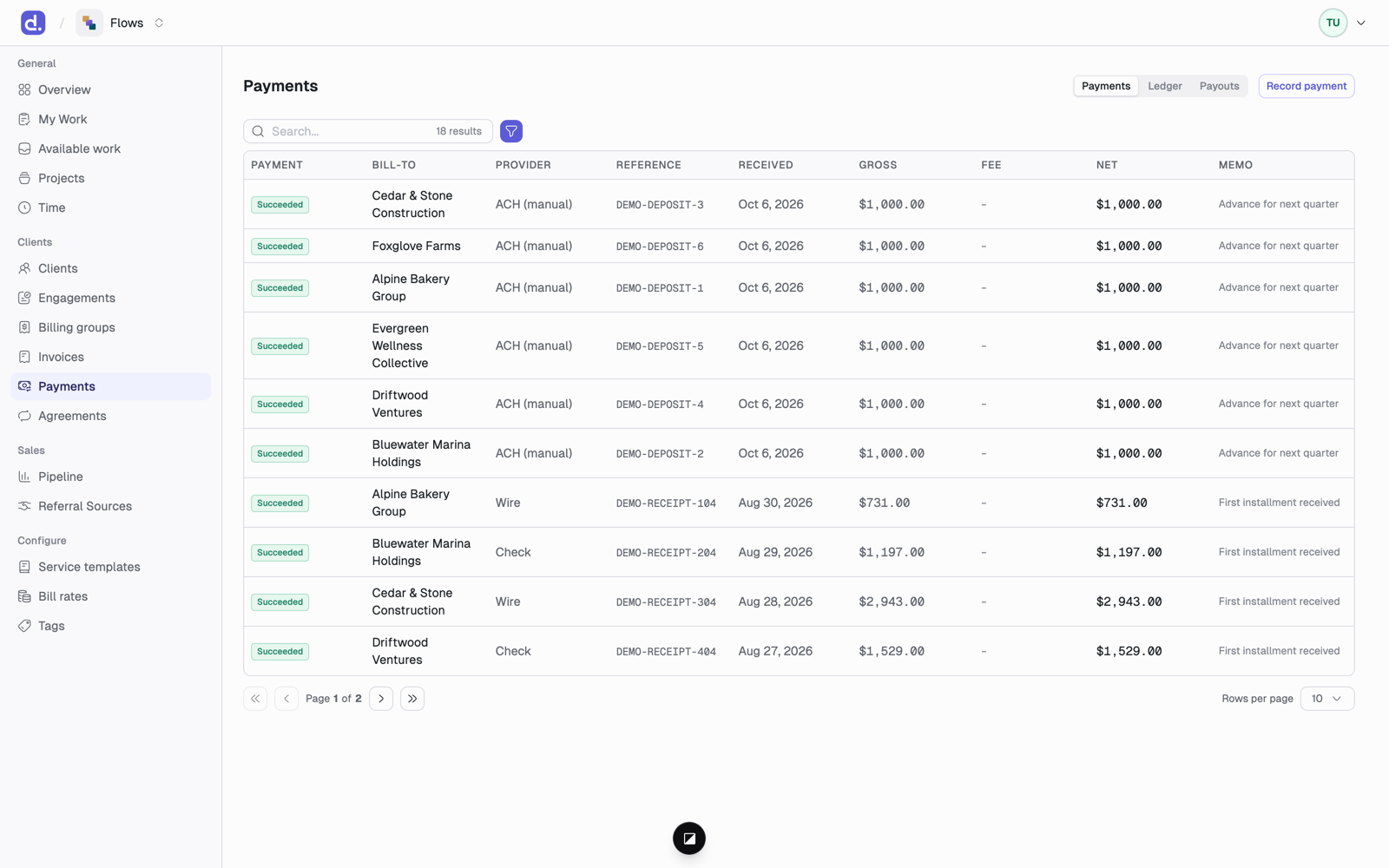Click the NET column header

pyautogui.click(x=1107, y=165)
